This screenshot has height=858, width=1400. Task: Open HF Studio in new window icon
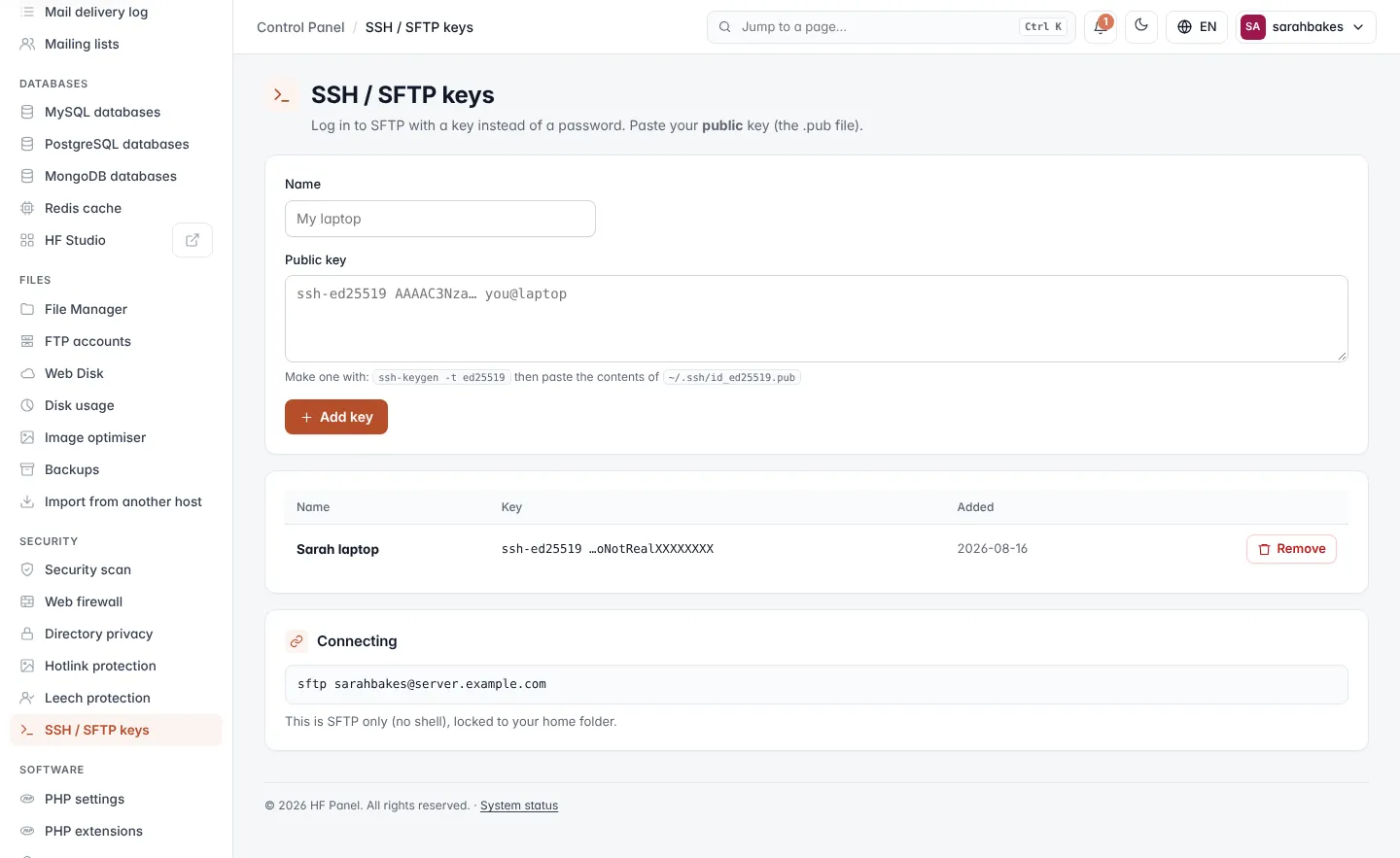192,240
